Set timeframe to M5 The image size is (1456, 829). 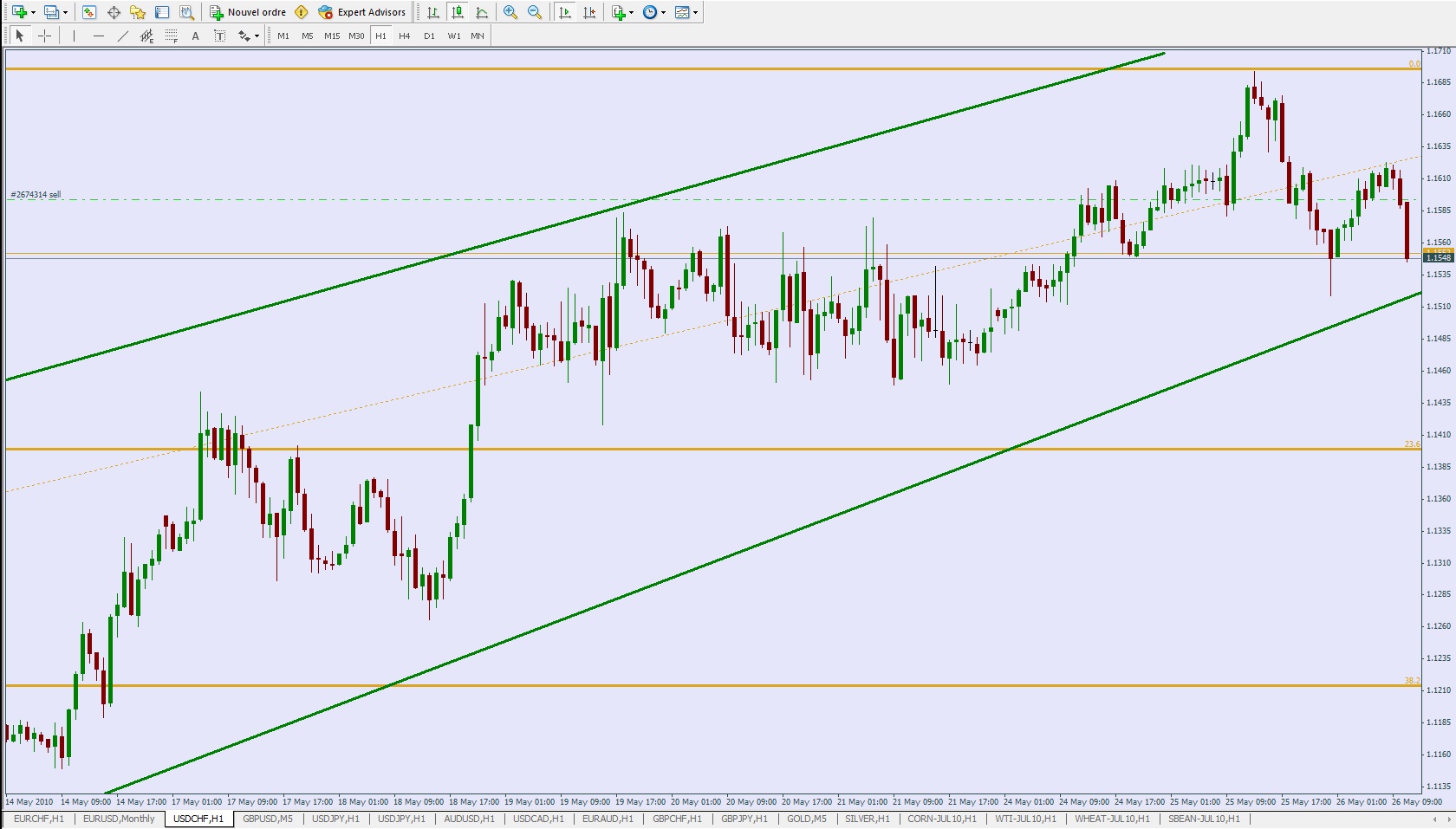[x=308, y=36]
